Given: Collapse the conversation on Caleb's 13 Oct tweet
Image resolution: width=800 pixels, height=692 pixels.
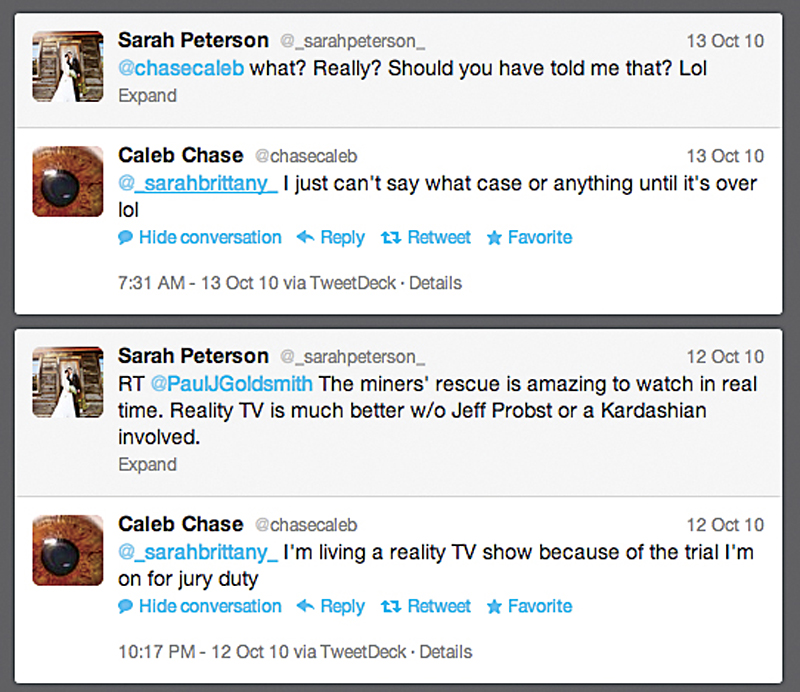Looking at the screenshot, I should pos(199,237).
